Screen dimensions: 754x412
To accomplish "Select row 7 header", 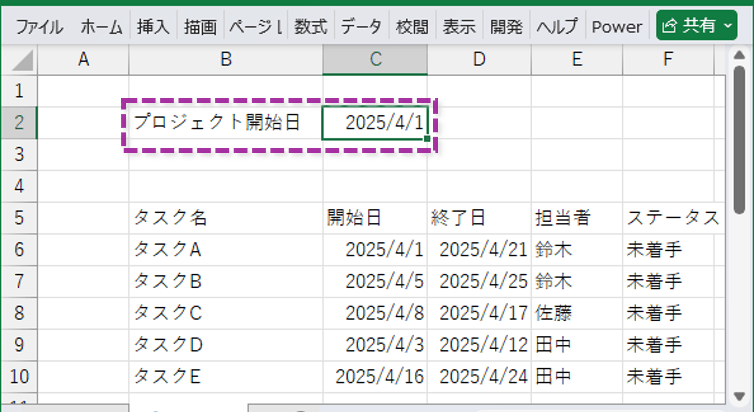I will coord(19,281).
